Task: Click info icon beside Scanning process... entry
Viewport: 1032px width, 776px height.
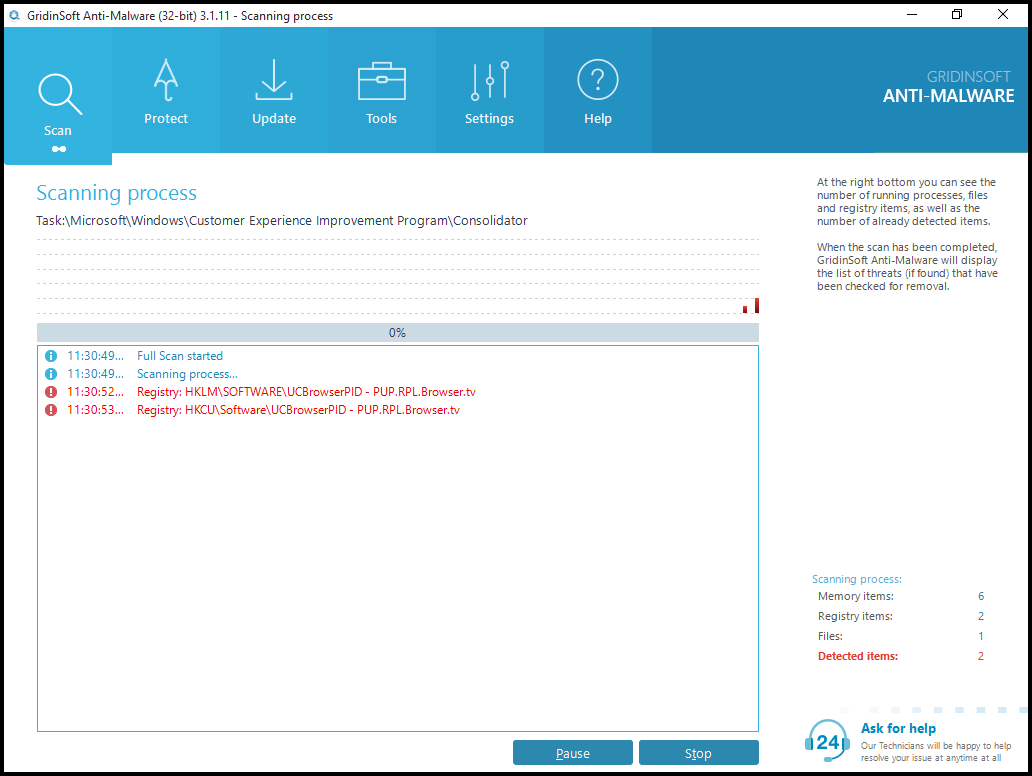Action: (x=51, y=374)
